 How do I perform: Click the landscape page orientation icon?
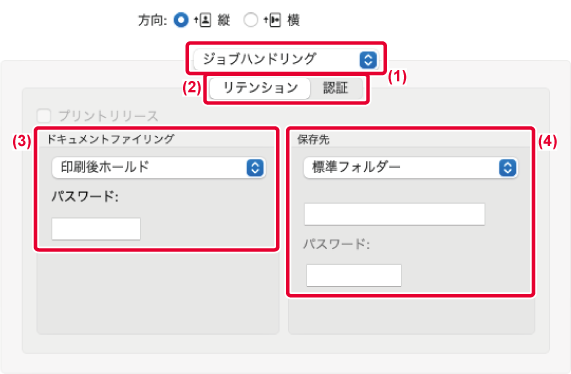tap(272, 20)
